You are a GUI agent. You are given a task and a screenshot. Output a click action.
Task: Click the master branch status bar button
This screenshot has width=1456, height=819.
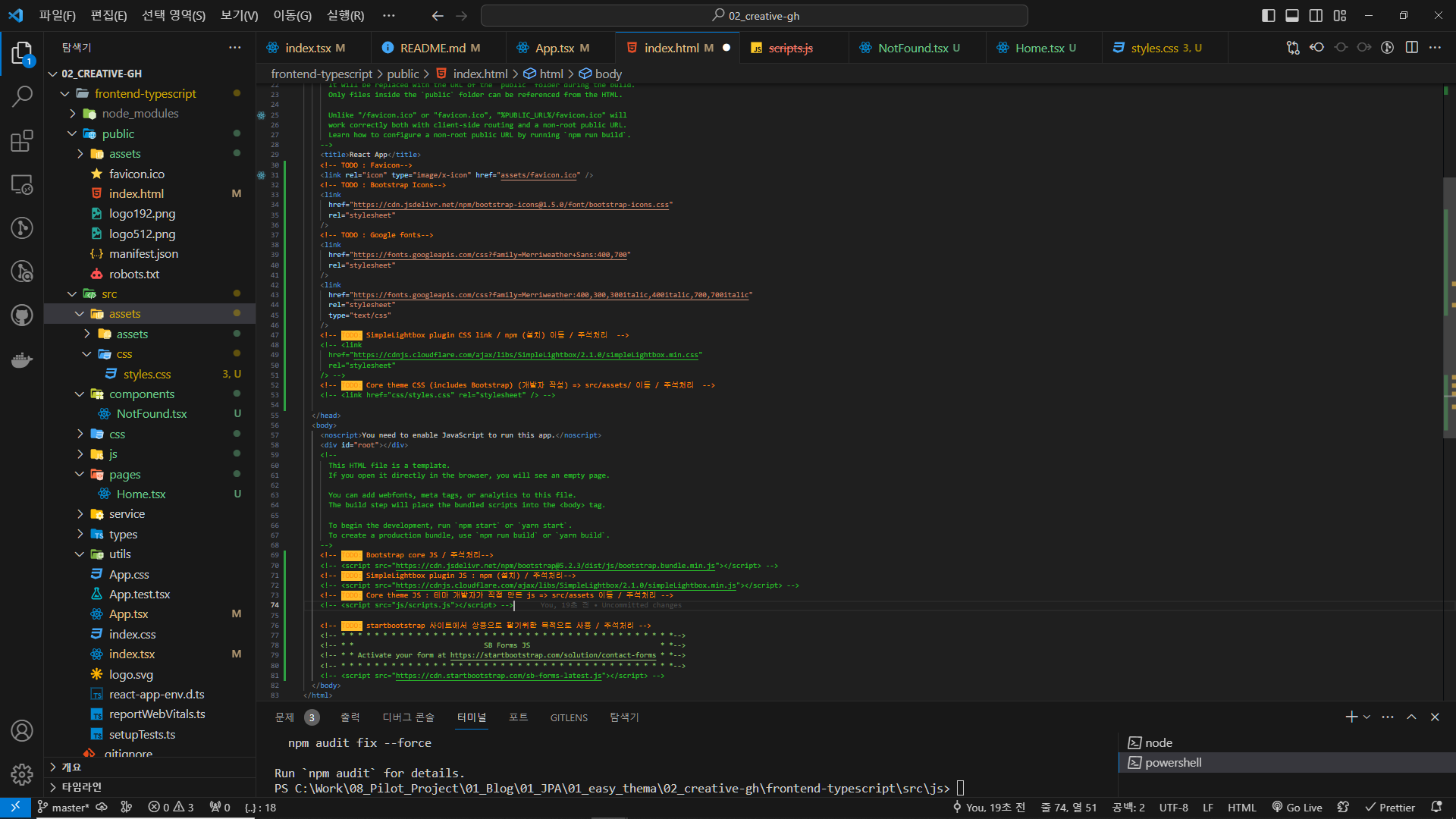pos(64,808)
